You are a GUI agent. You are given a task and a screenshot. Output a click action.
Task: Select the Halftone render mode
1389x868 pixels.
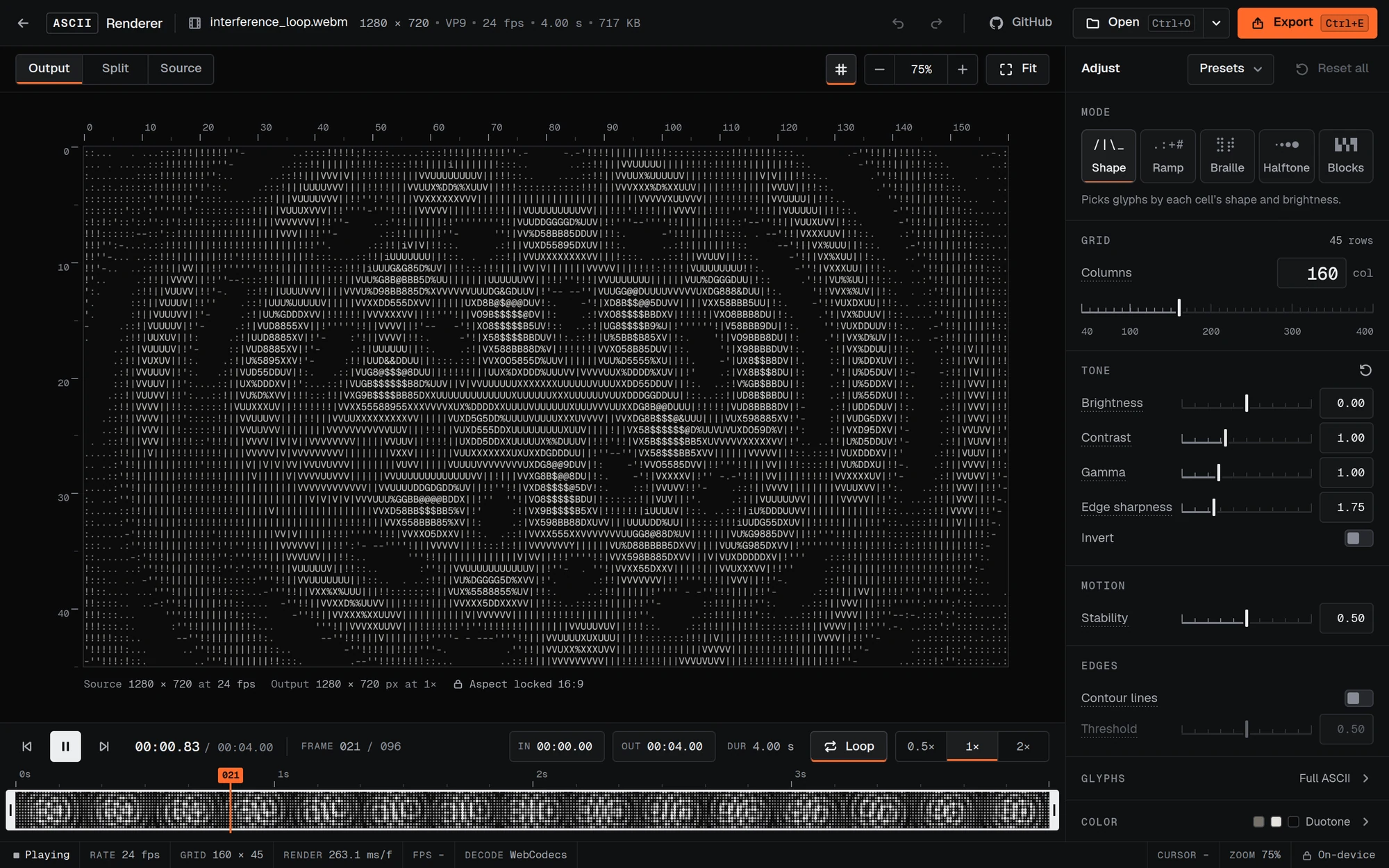1286,156
